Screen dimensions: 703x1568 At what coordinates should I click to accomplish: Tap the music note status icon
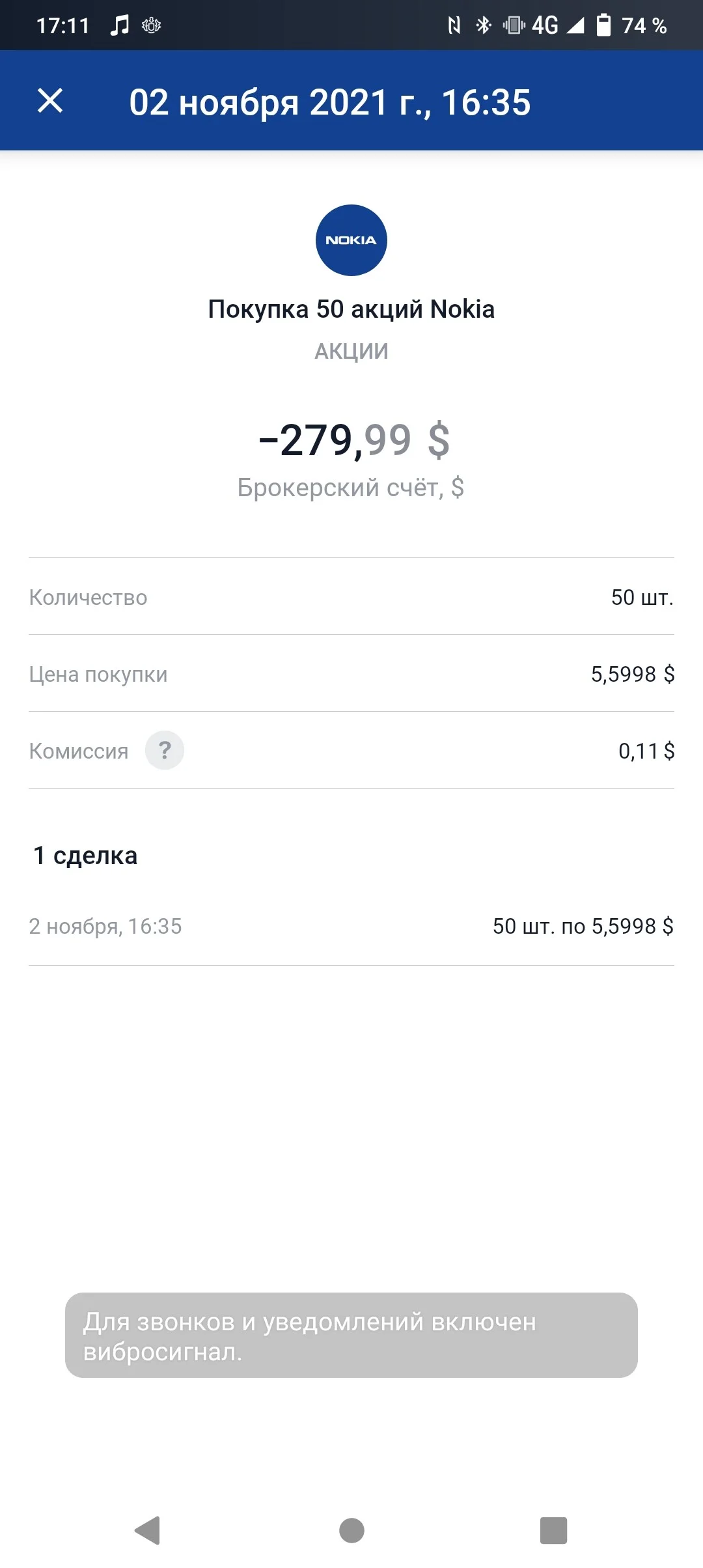coord(120,25)
